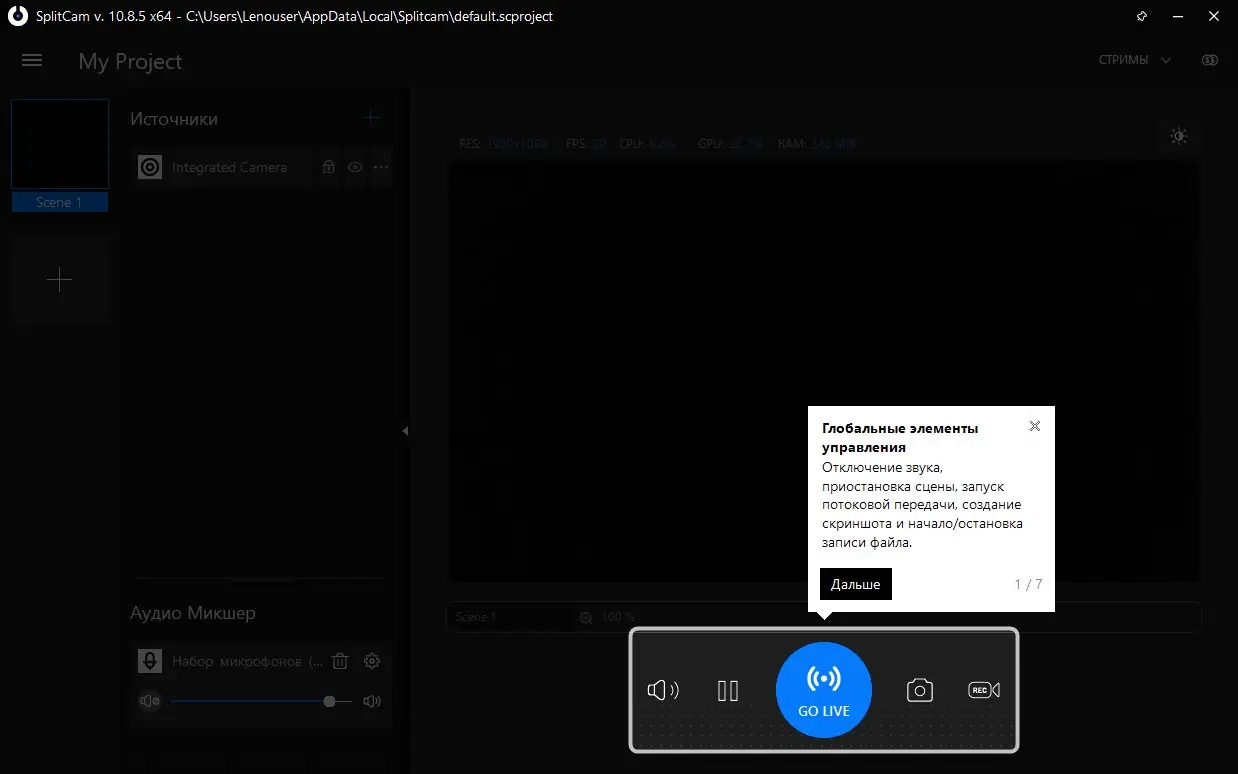Click the RAM usage stat
1238x774 pixels.
(816, 144)
